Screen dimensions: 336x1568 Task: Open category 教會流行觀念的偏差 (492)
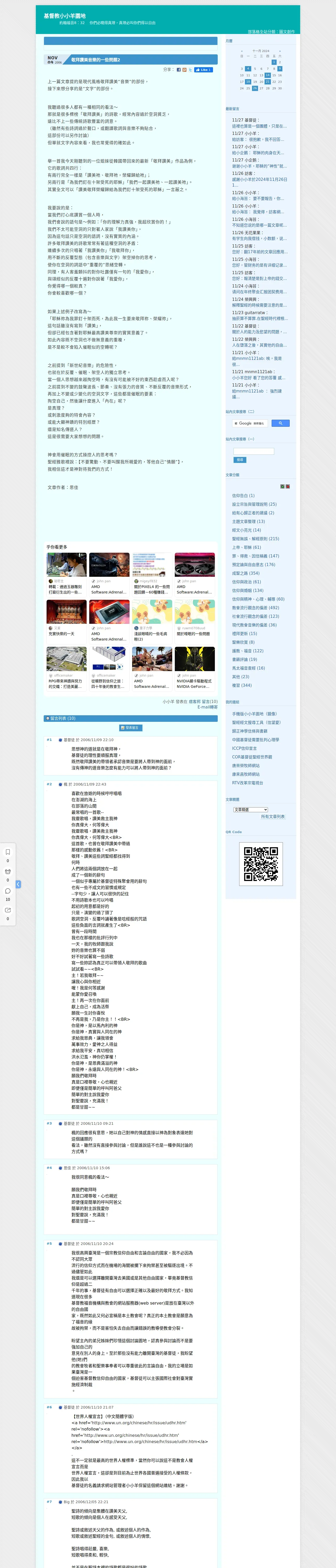(255, 608)
